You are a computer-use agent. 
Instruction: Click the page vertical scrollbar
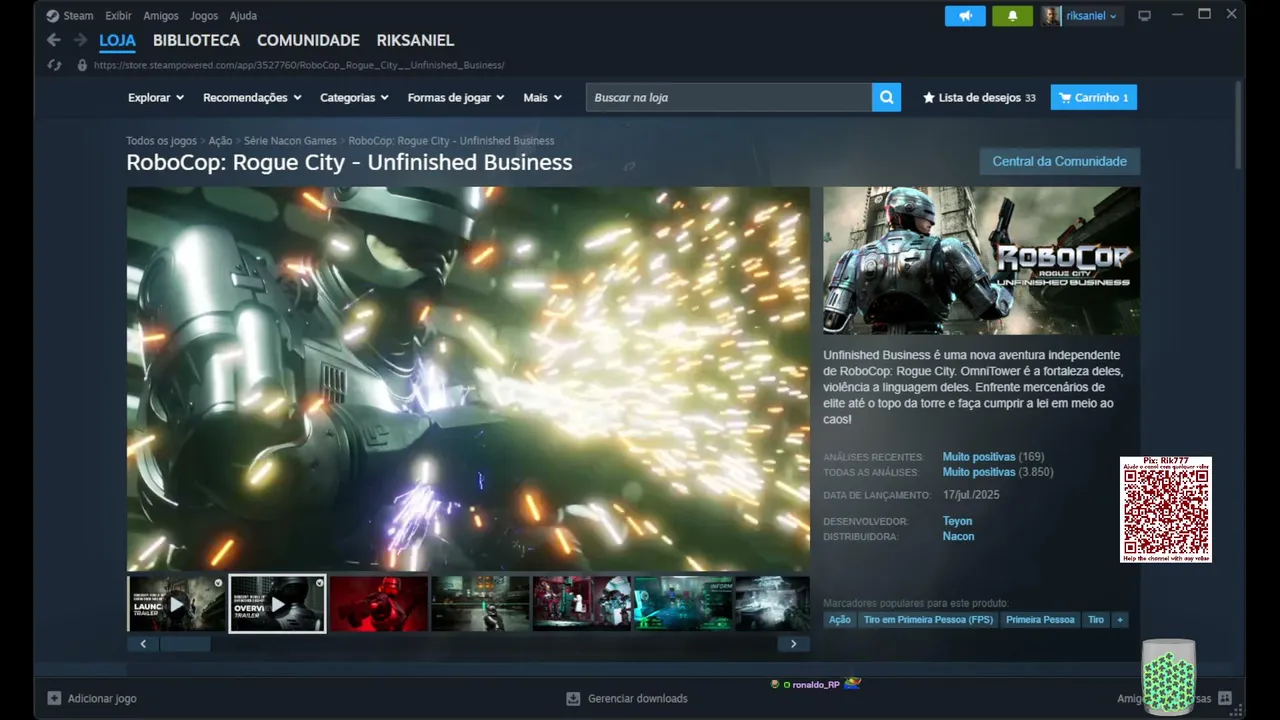point(1239,125)
